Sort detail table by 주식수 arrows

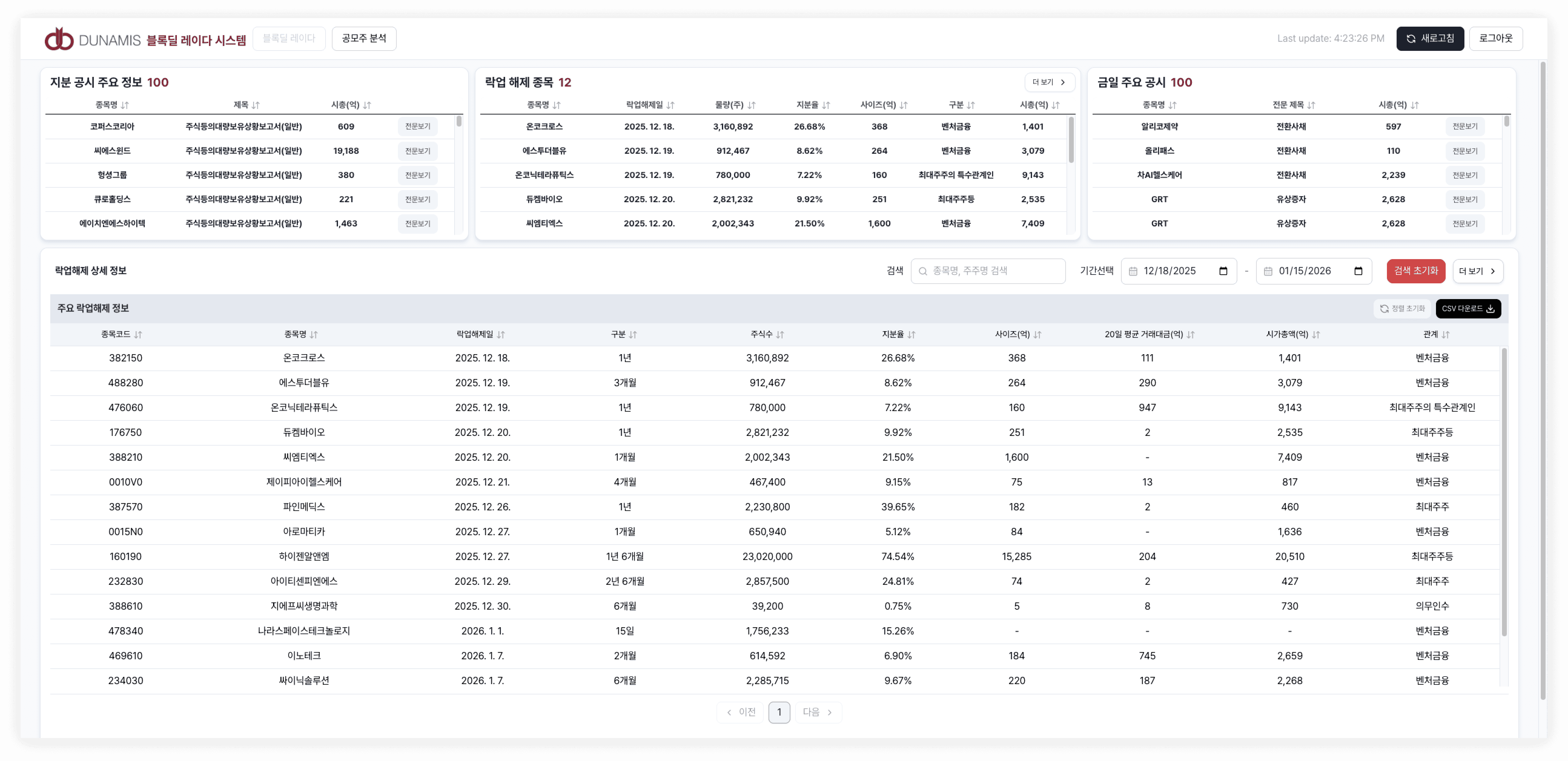point(780,334)
